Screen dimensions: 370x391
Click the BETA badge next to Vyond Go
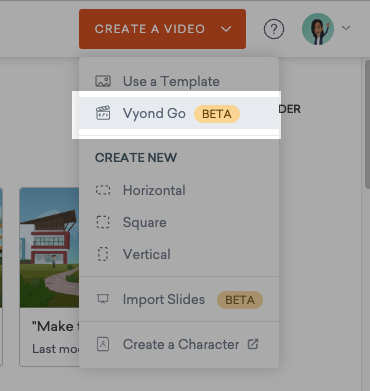coord(217,114)
